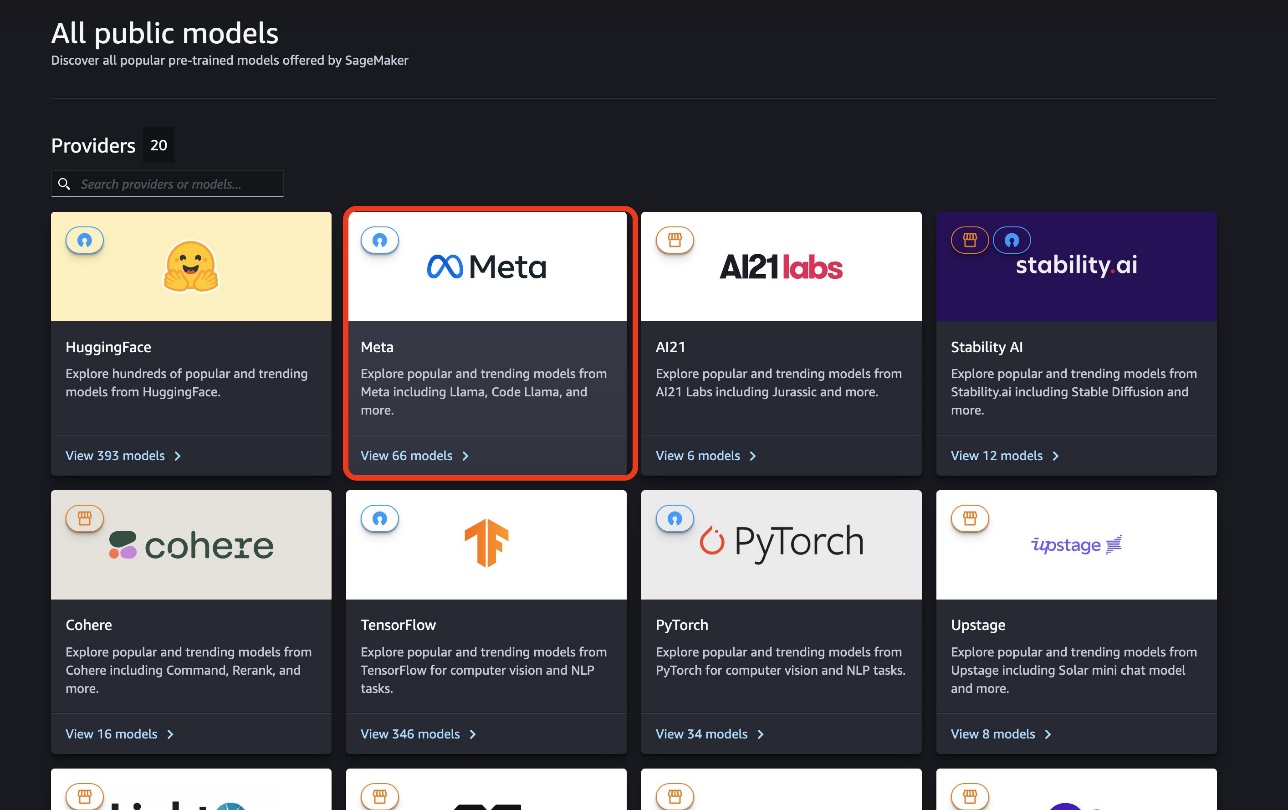The image size is (1288, 810).
Task: Select the Stability AI card title
Action: point(987,347)
